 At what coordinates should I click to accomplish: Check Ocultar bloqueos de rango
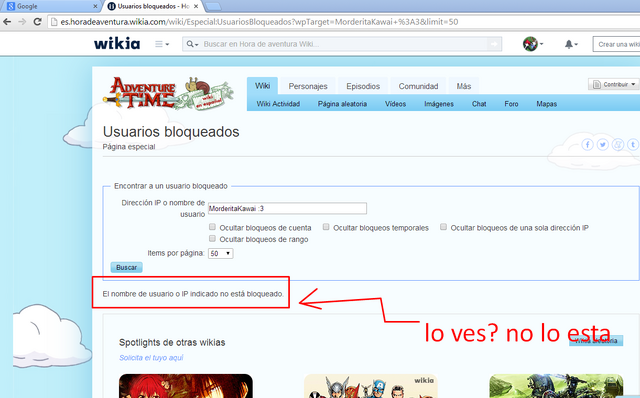pos(212,238)
